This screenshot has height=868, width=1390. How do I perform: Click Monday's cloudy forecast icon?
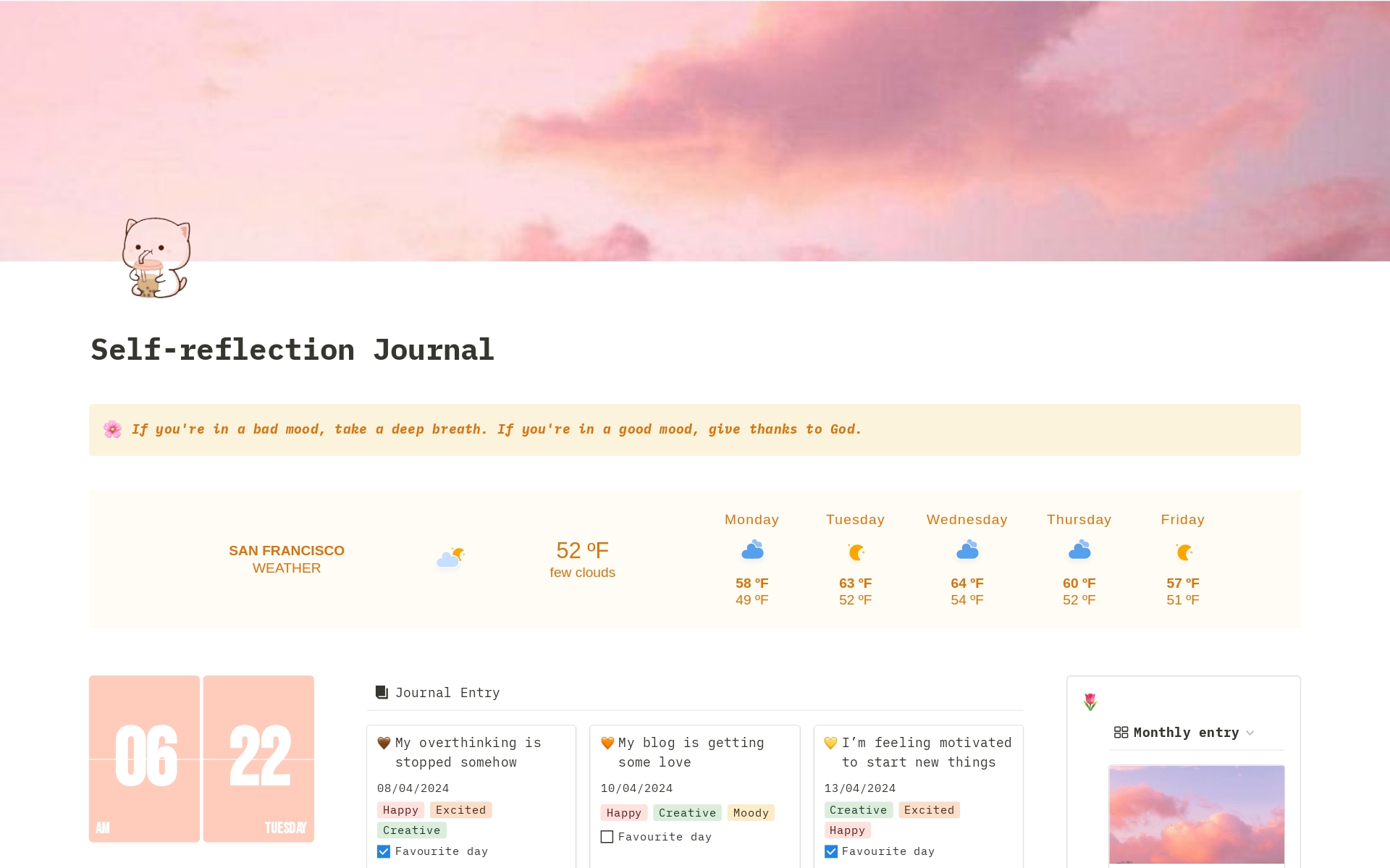point(752,550)
